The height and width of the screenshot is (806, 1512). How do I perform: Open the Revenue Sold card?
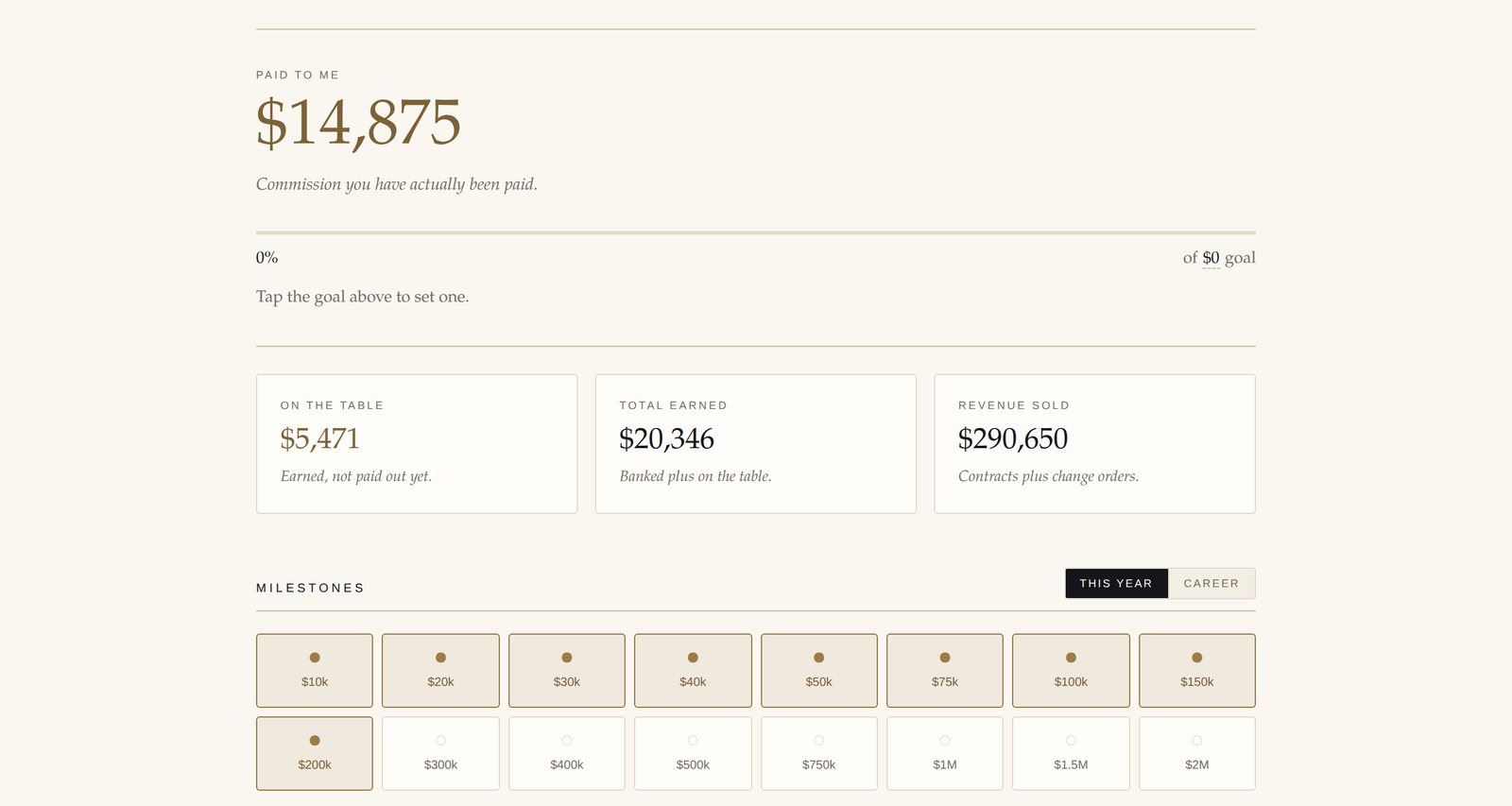1094,444
